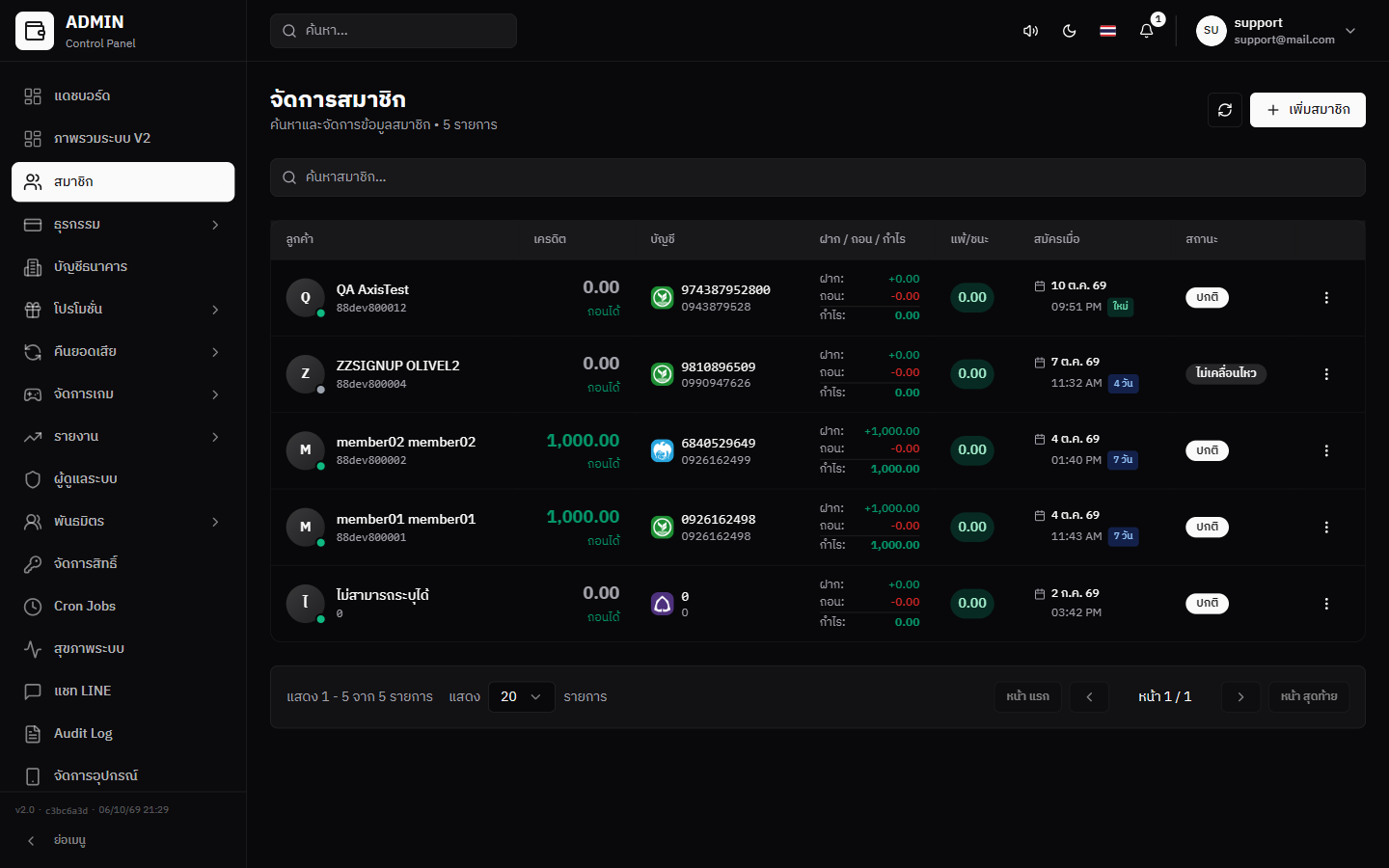
Task: Focus the top global ค้นหา search box
Action: 394,31
